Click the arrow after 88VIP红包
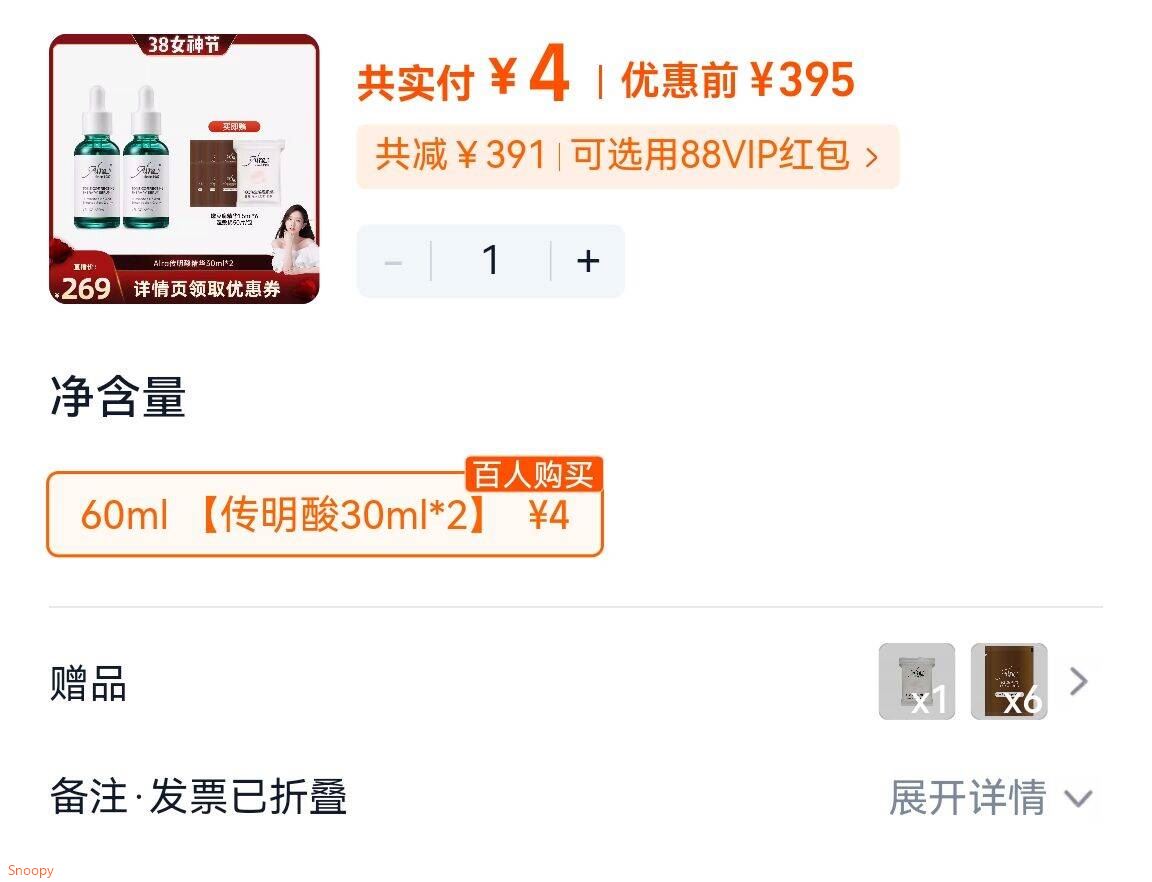This screenshot has width=1152, height=882. point(871,157)
